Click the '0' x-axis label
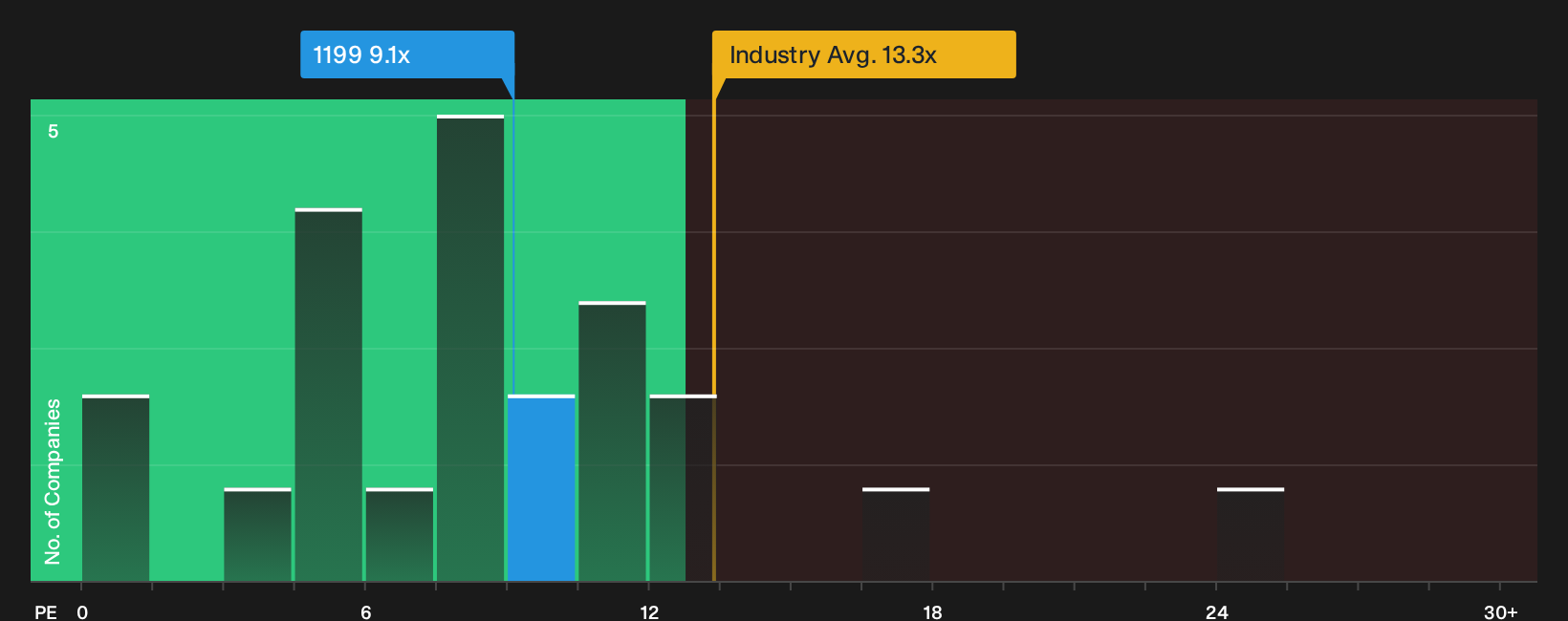Screen dimensions: 1568x621 [82, 611]
